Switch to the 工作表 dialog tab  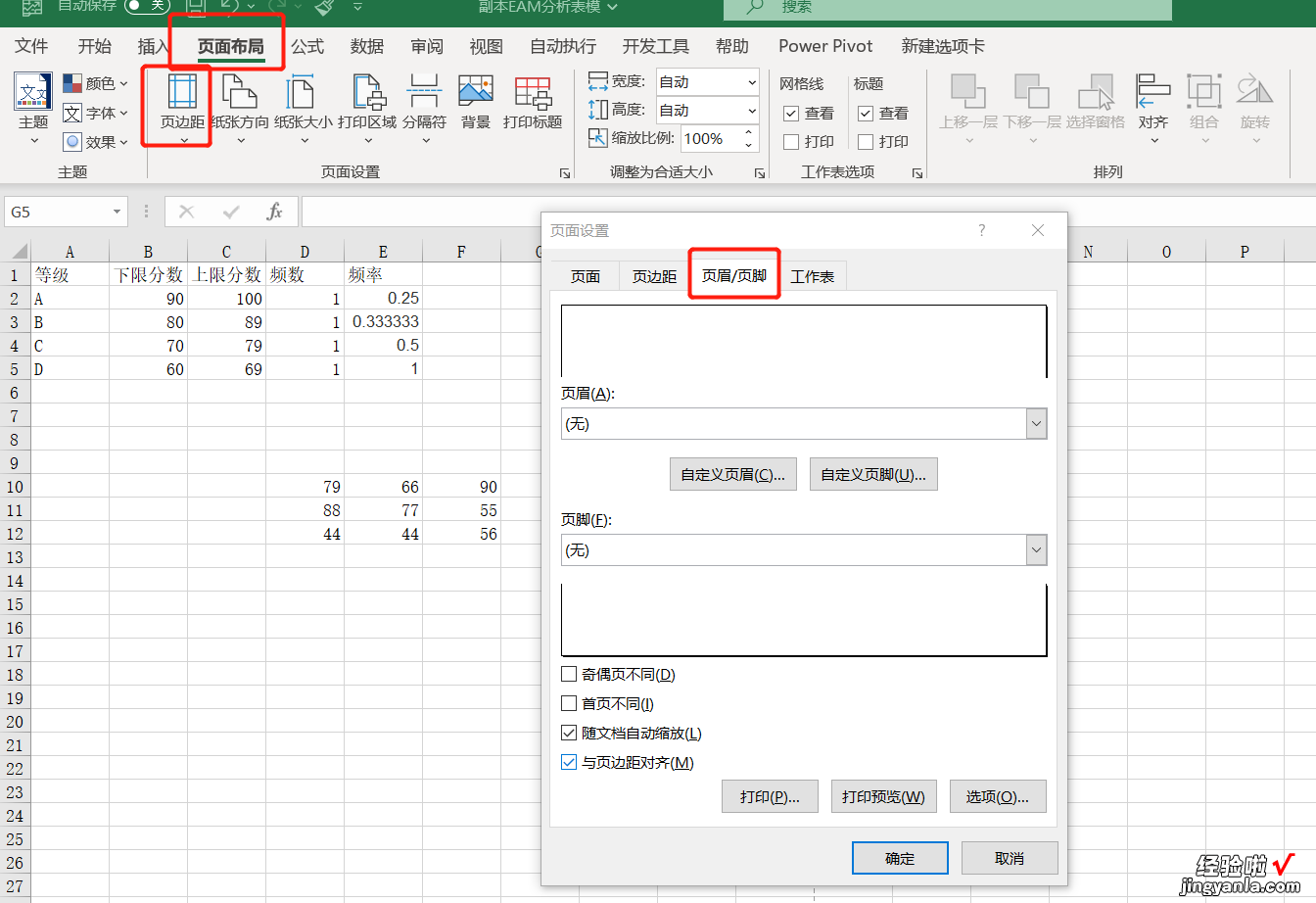[813, 276]
